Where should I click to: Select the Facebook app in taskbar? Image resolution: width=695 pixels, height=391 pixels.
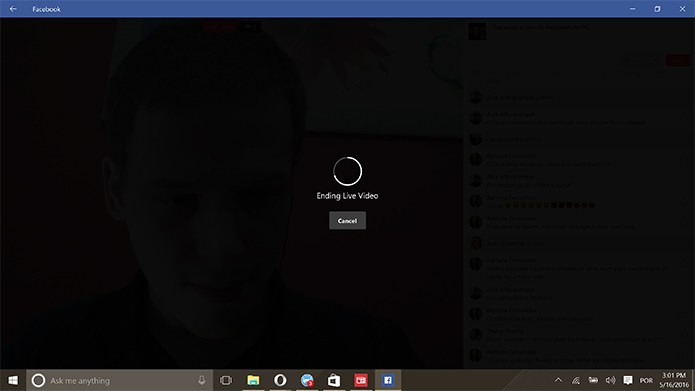pyautogui.click(x=388, y=380)
